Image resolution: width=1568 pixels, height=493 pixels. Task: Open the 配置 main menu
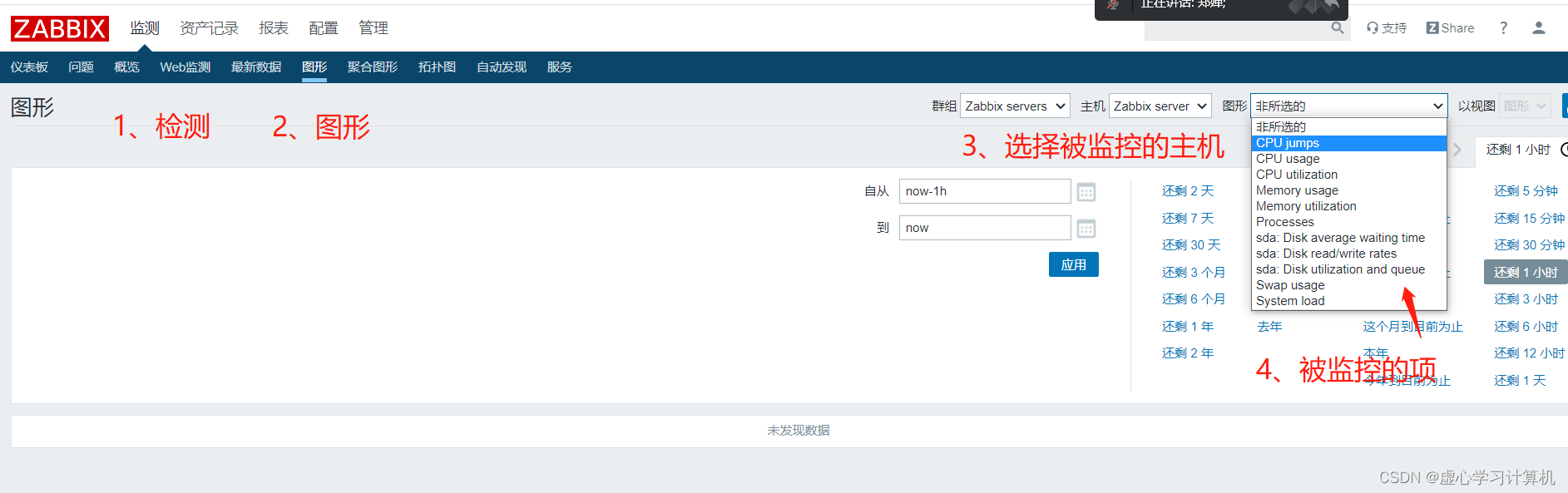324,28
